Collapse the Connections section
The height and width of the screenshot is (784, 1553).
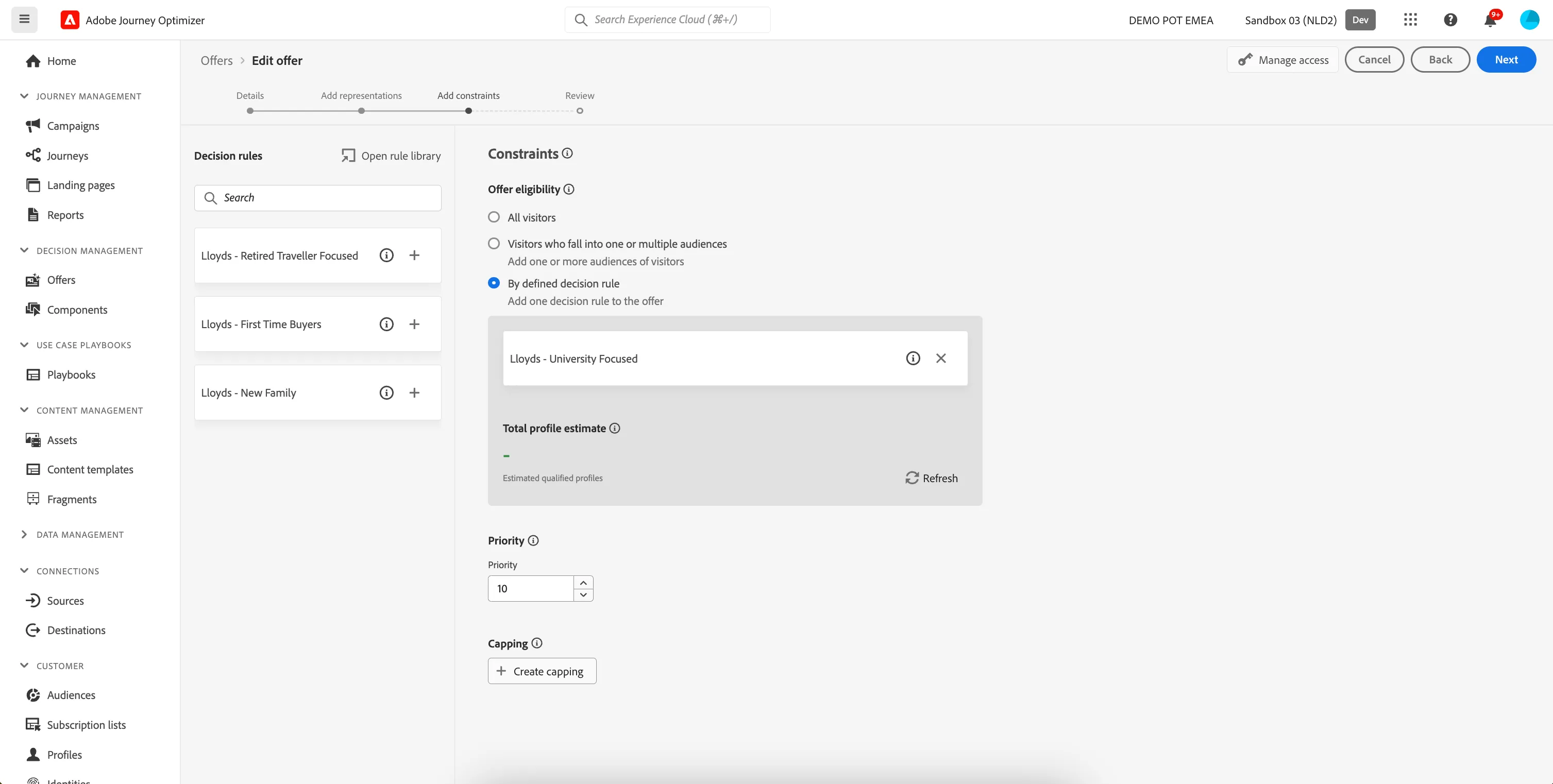[x=24, y=571]
